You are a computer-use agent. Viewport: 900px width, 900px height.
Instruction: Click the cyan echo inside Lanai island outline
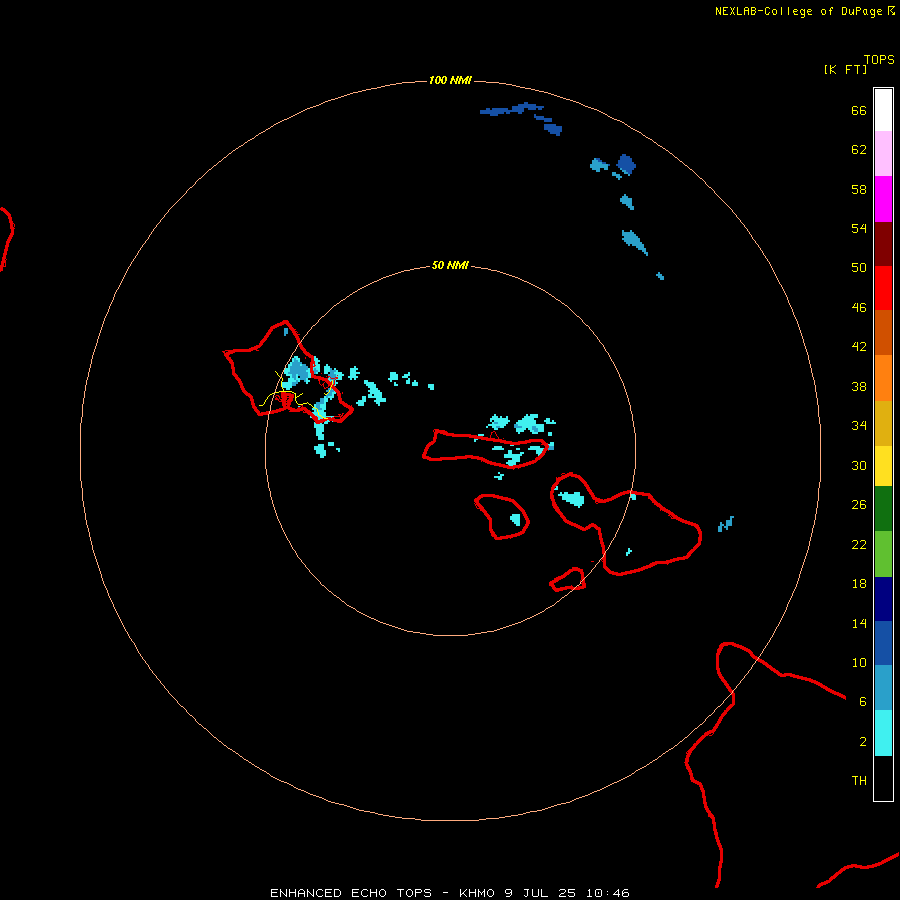point(515,520)
